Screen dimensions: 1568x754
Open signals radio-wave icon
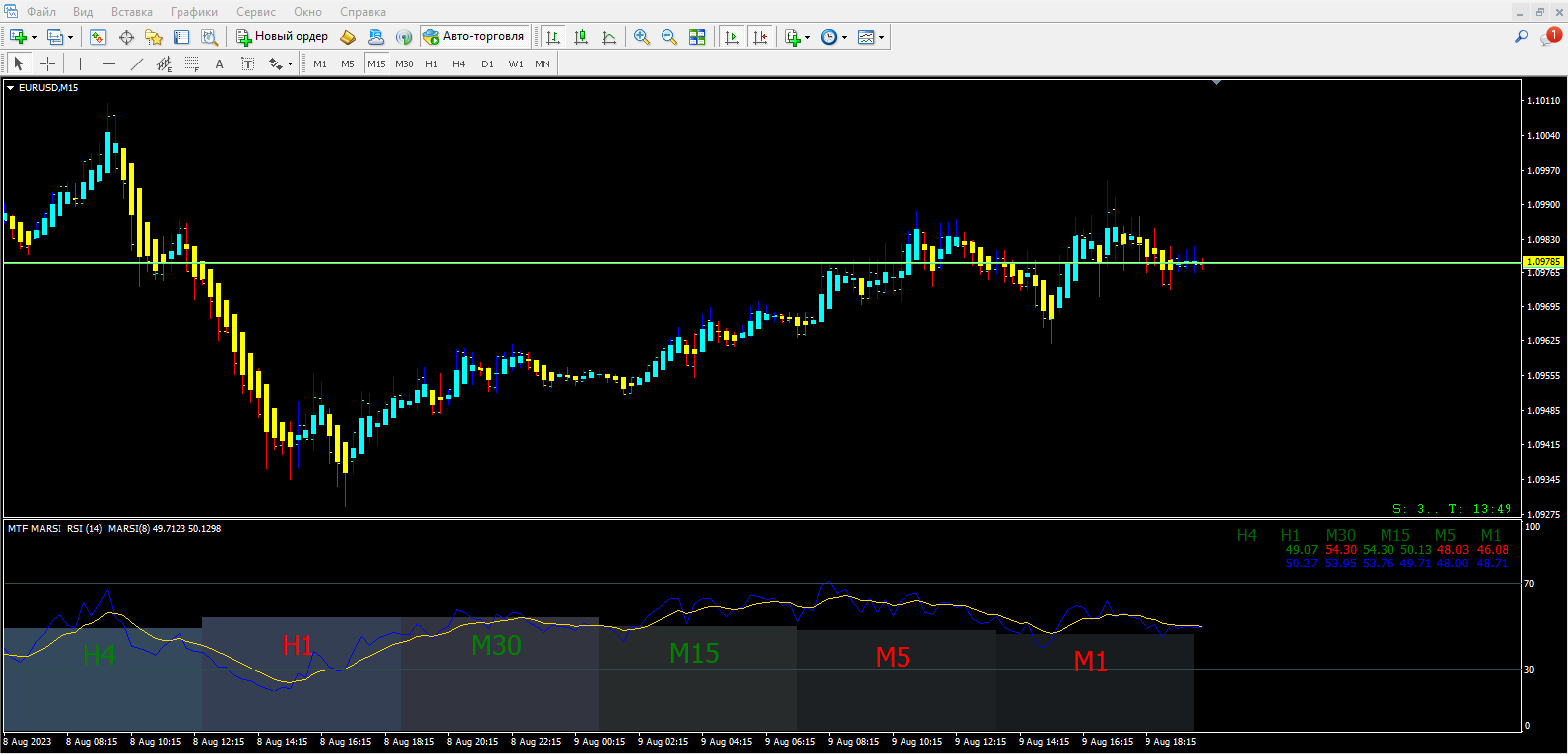(x=404, y=37)
